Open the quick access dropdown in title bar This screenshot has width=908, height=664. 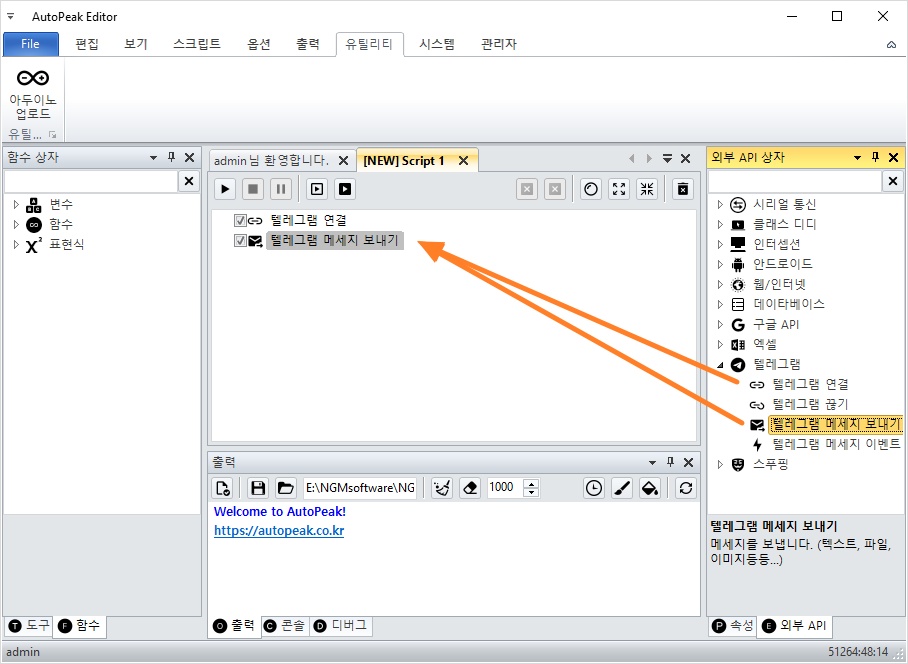(10, 16)
